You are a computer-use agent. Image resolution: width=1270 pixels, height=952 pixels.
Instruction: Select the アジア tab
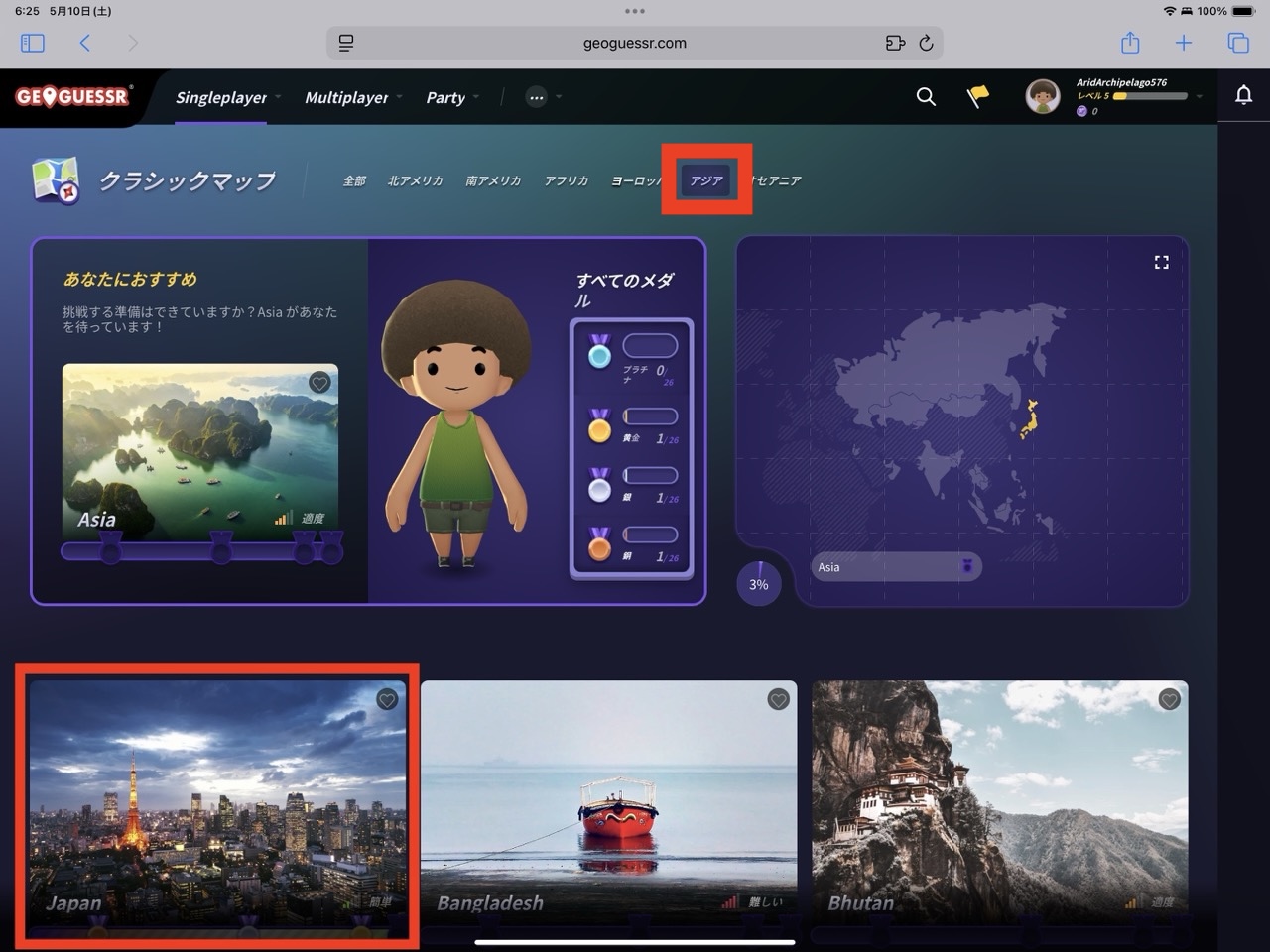click(x=706, y=180)
